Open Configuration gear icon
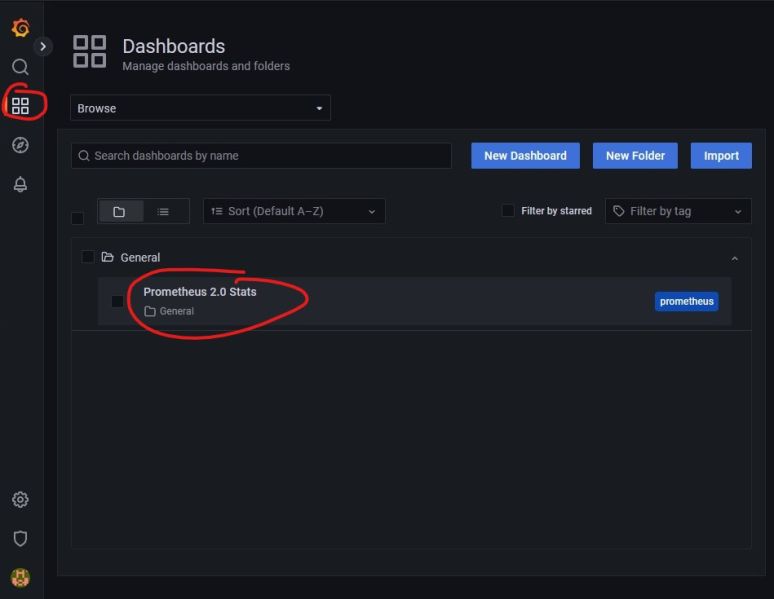774x599 pixels. [20, 500]
